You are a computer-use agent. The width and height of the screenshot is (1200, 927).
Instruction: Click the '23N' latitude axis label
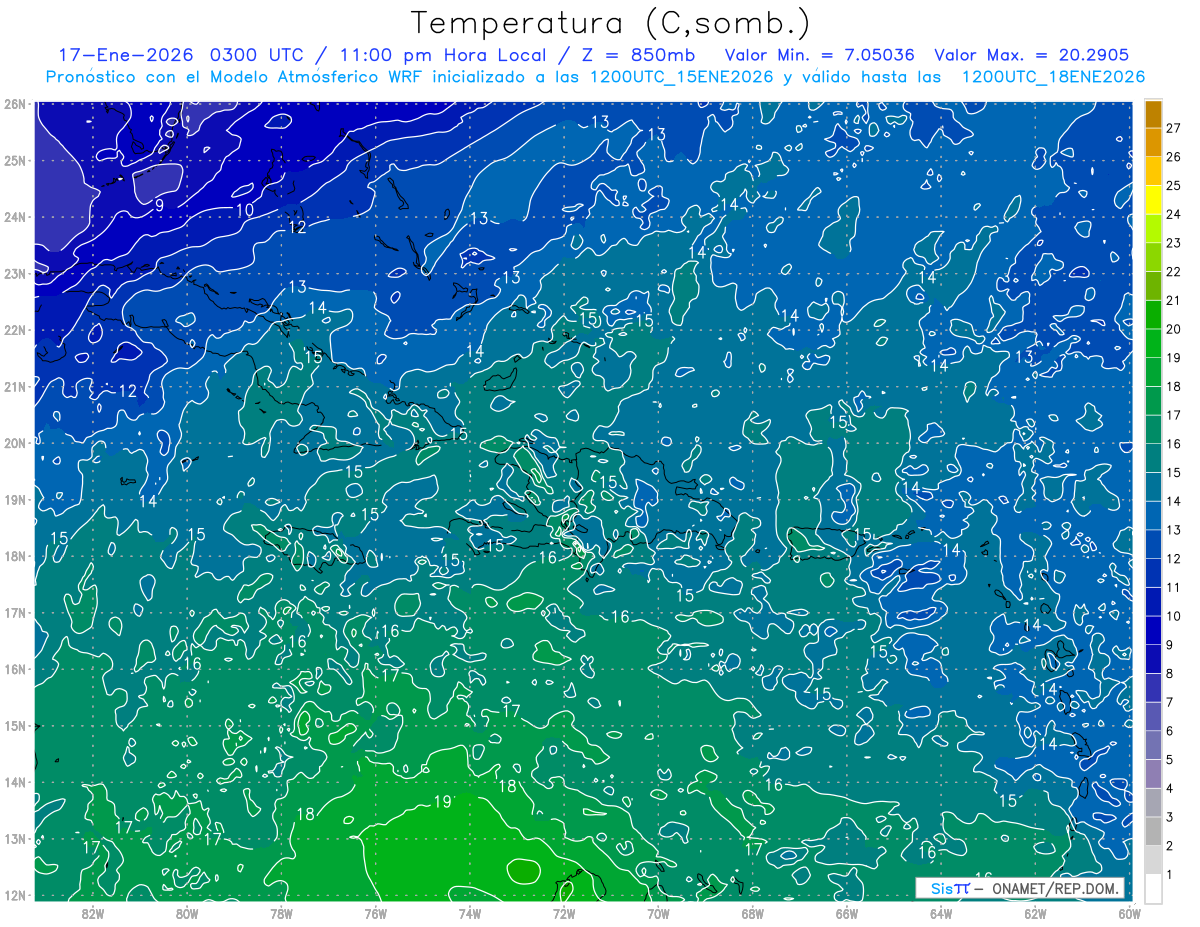click(15, 273)
